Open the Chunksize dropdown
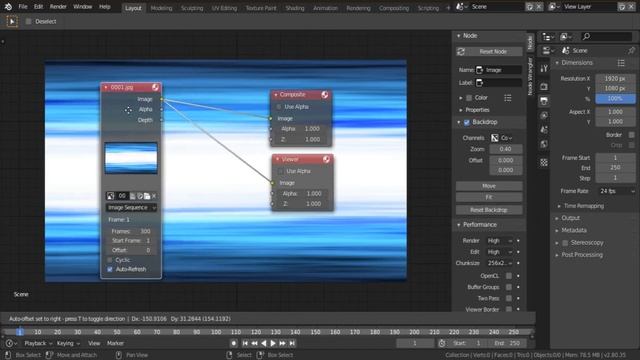This screenshot has width=640, height=360. pyautogui.click(x=499, y=263)
